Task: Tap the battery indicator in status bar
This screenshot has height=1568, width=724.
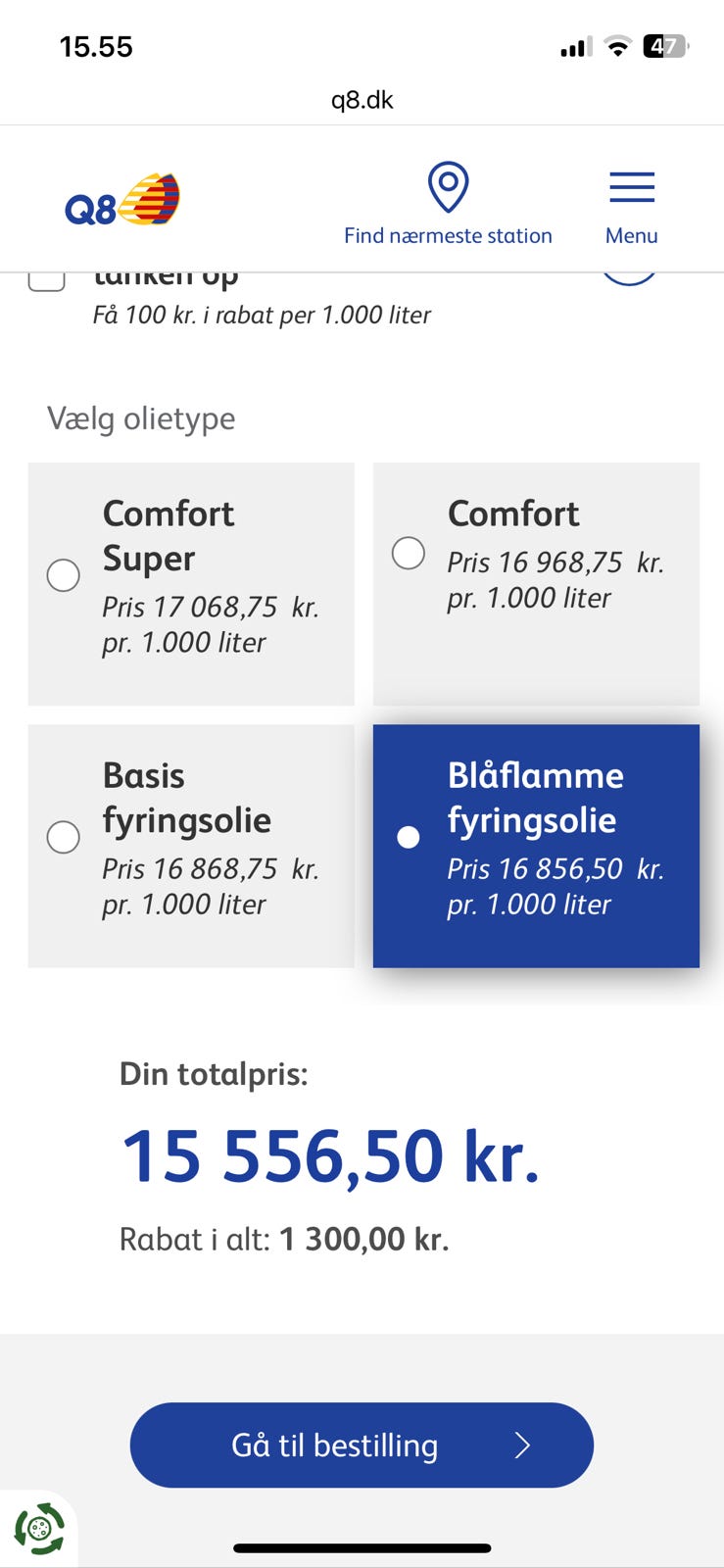Action: click(x=665, y=46)
